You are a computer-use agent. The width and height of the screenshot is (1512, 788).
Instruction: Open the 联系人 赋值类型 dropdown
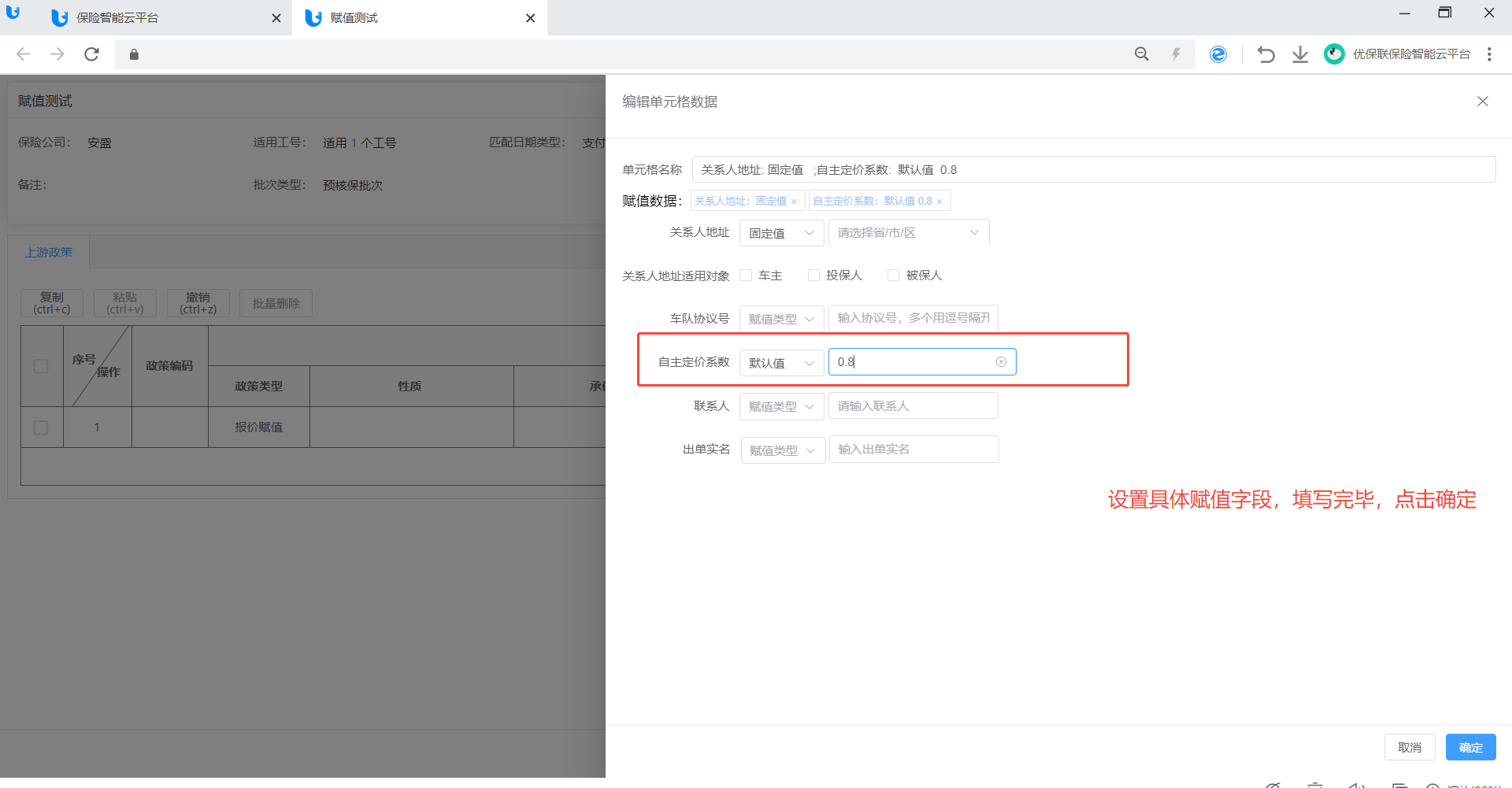point(781,406)
